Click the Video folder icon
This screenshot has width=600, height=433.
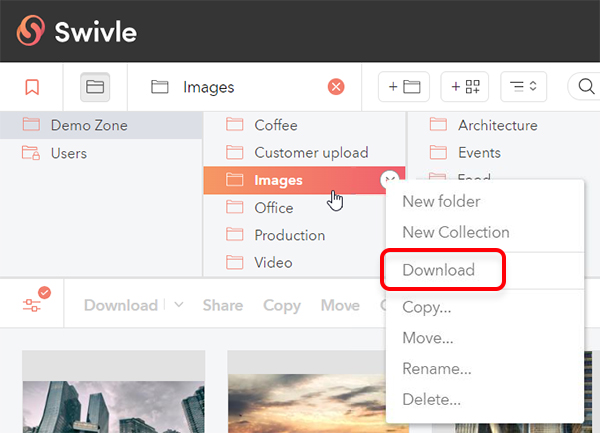tap(235, 262)
